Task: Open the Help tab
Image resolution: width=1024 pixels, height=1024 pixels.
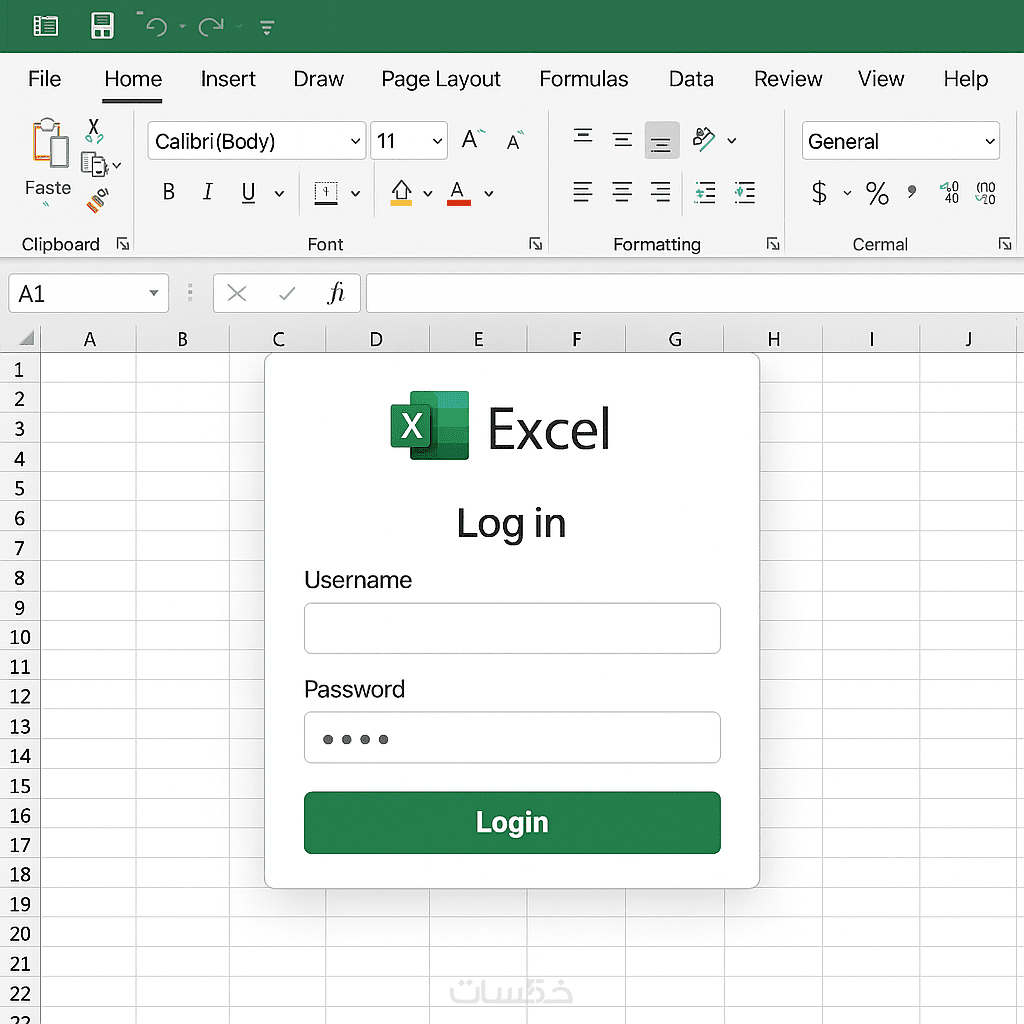Action: [965, 79]
